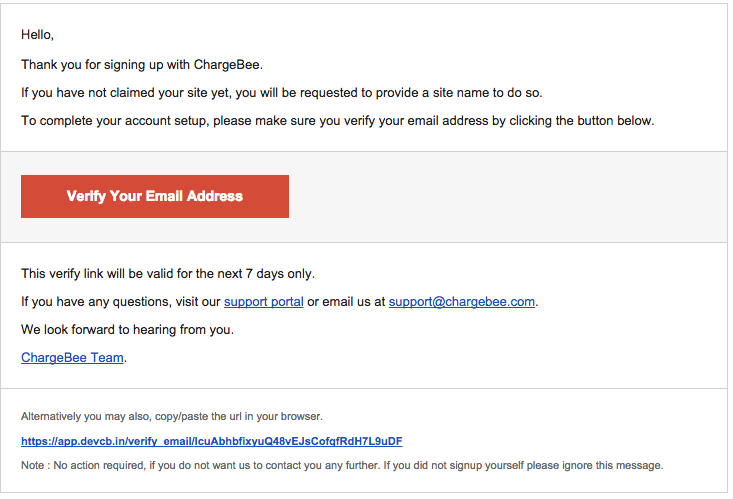The image size is (733, 499).
Task: Click the Note: No action required text
Action: click(x=342, y=465)
